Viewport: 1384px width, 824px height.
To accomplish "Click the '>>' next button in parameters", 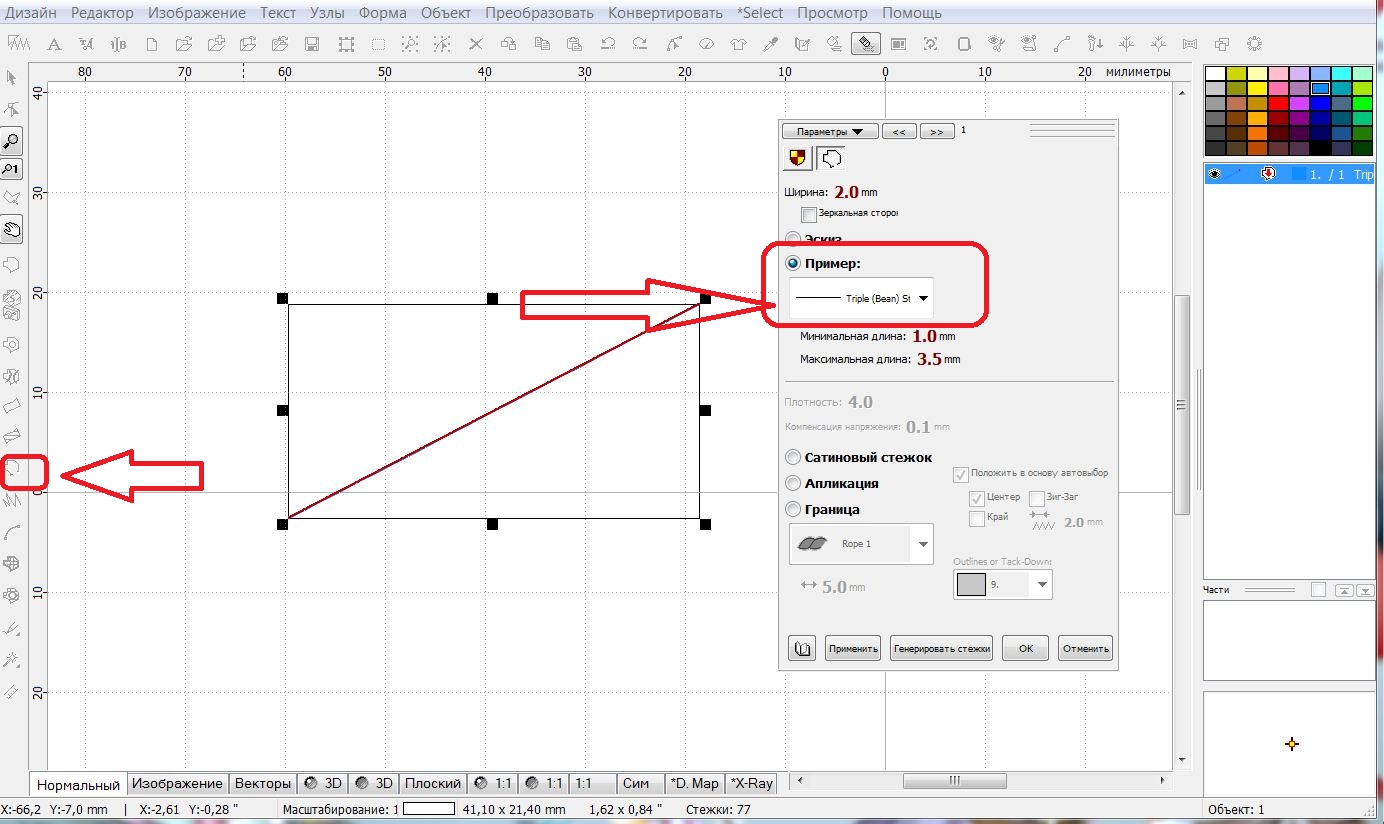I will 936,131.
